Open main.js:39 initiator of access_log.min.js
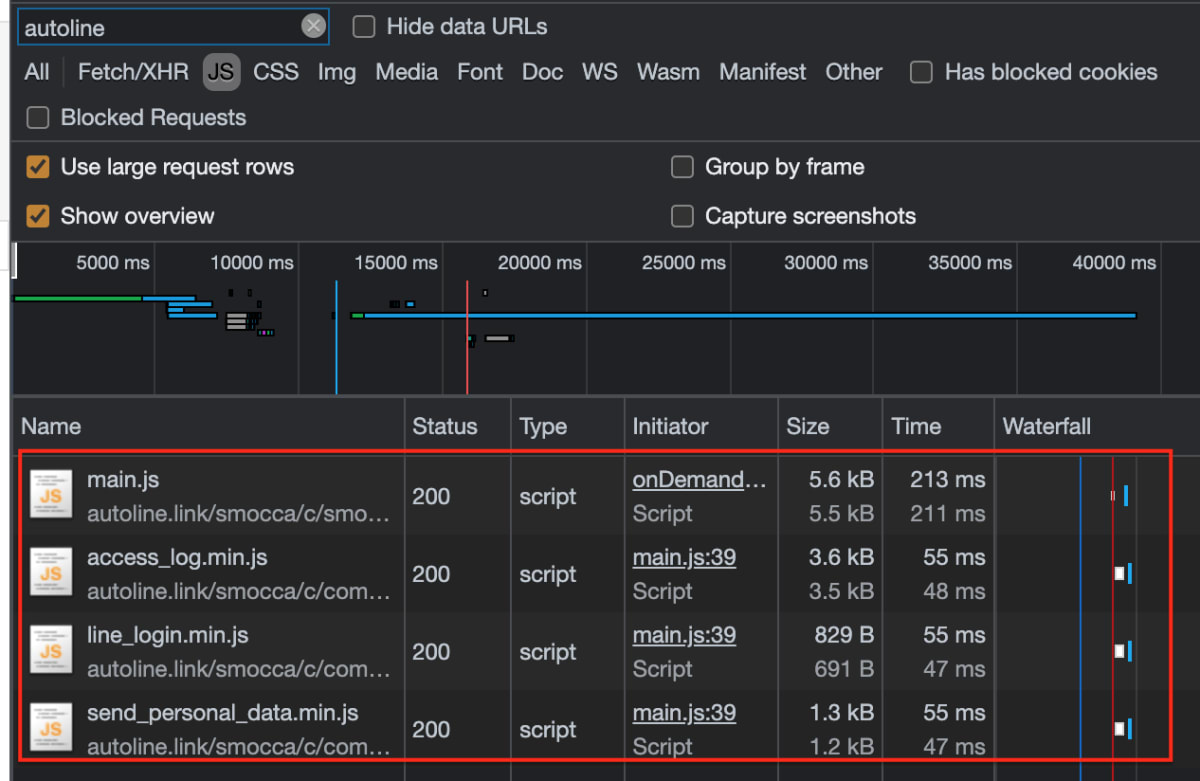The width and height of the screenshot is (1200, 781). (684, 558)
